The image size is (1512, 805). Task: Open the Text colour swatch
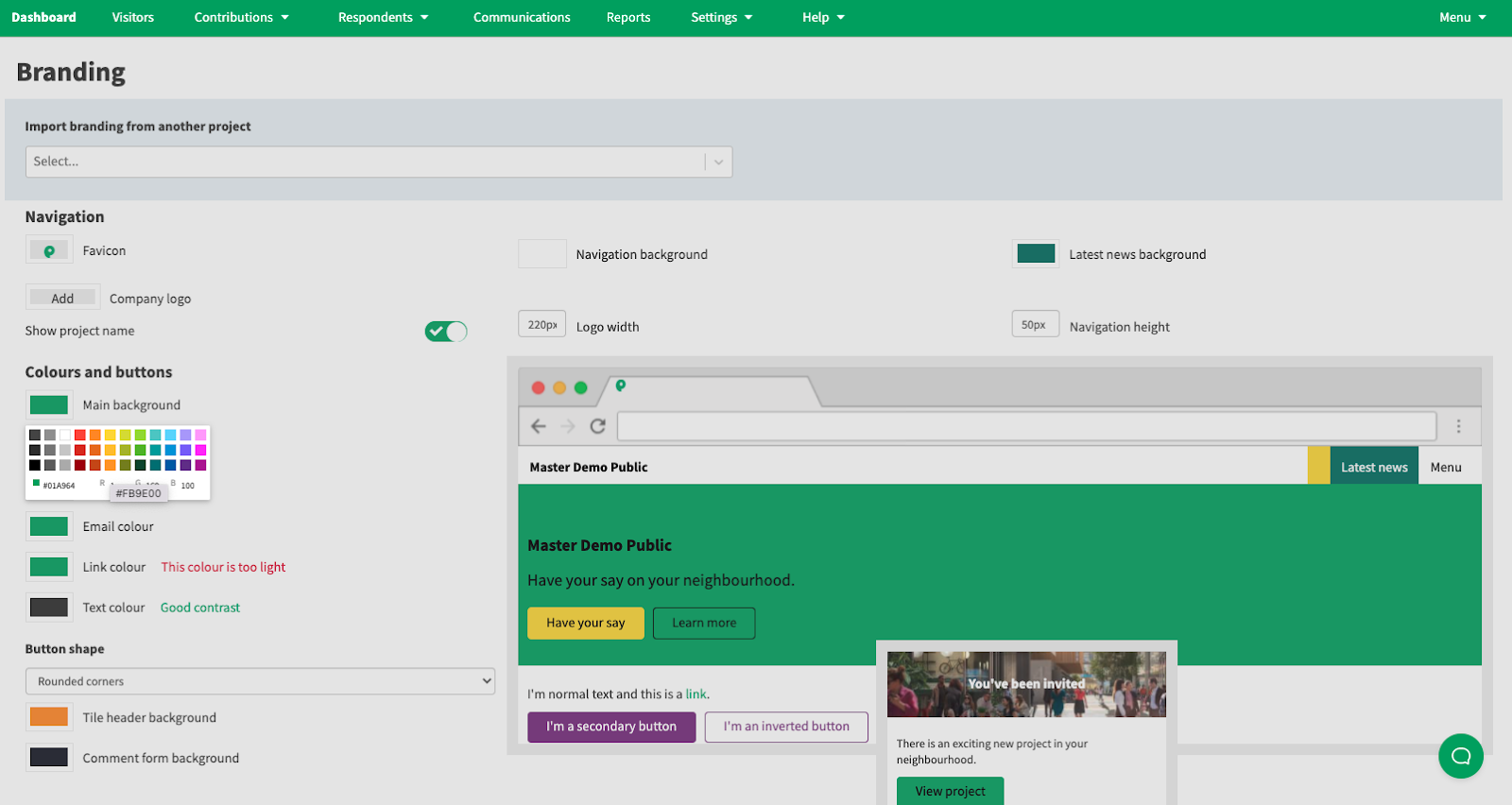[x=49, y=608]
